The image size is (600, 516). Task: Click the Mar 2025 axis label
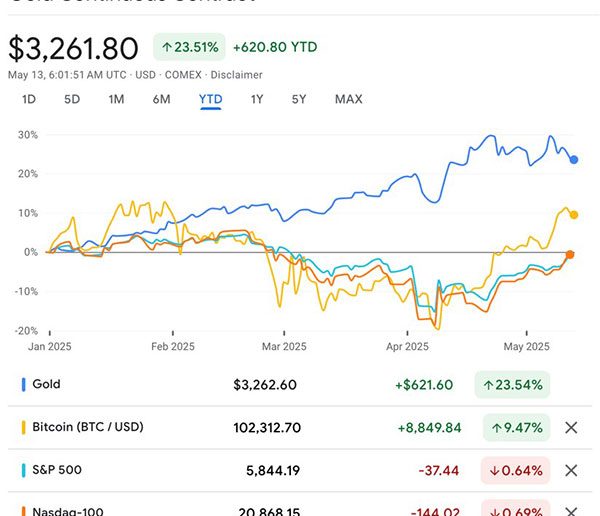pyautogui.click(x=284, y=347)
